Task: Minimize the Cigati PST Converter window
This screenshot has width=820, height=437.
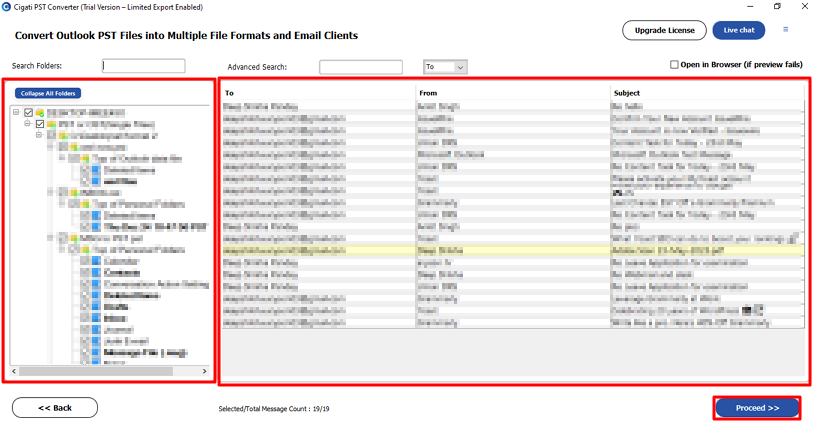Action: [x=750, y=6]
